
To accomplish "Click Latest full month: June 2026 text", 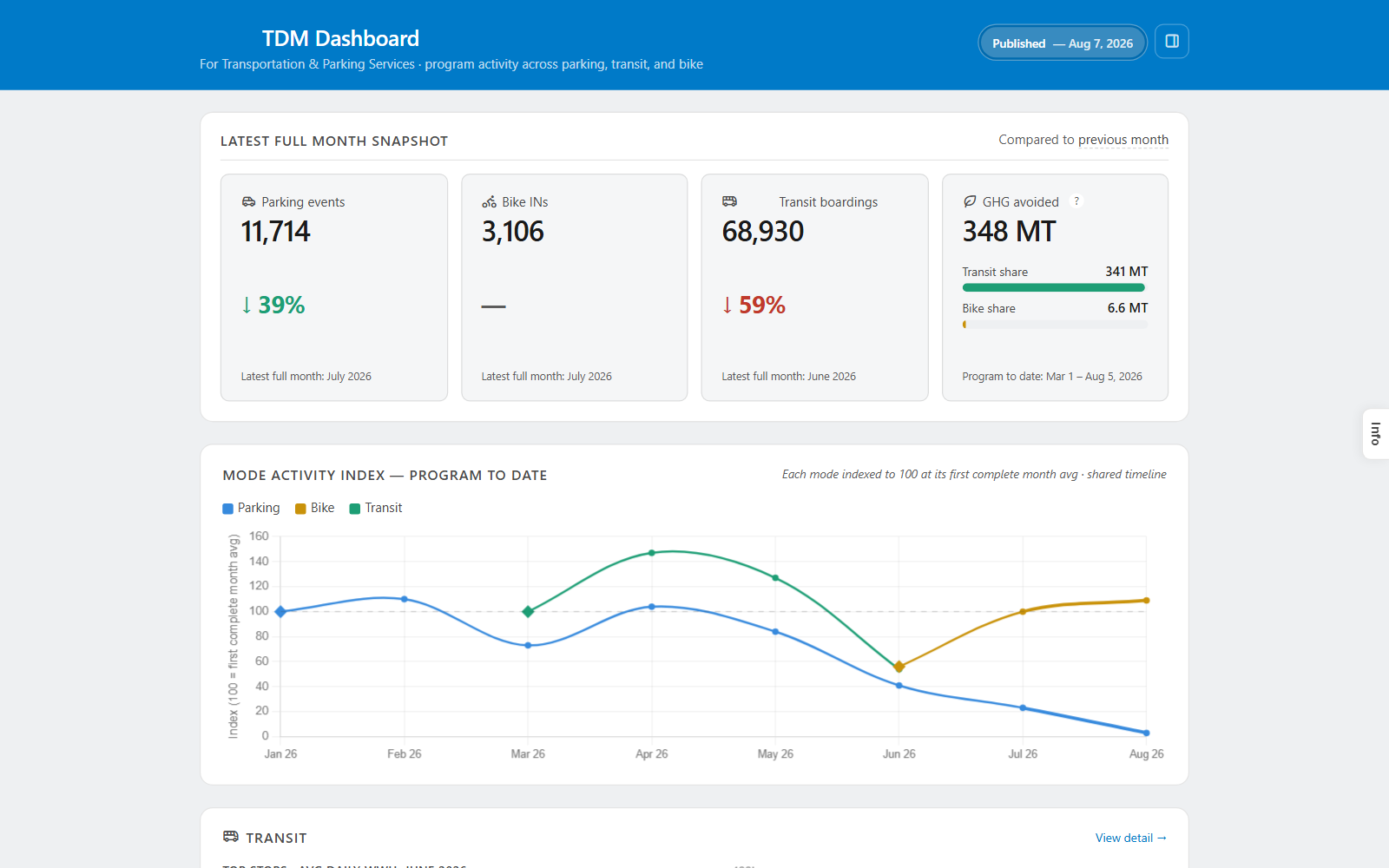I will pyautogui.click(x=788, y=377).
